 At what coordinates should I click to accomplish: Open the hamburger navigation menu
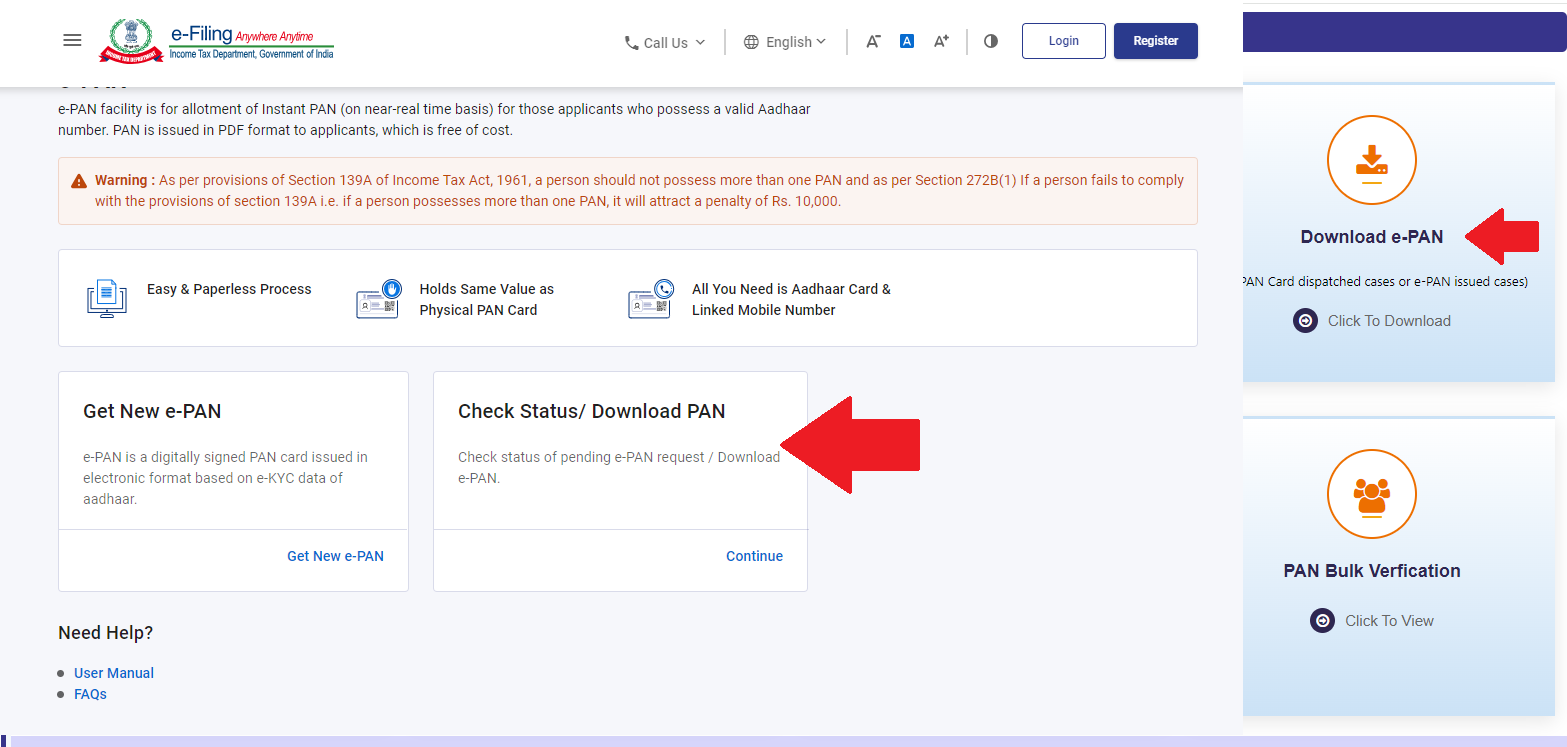click(71, 40)
